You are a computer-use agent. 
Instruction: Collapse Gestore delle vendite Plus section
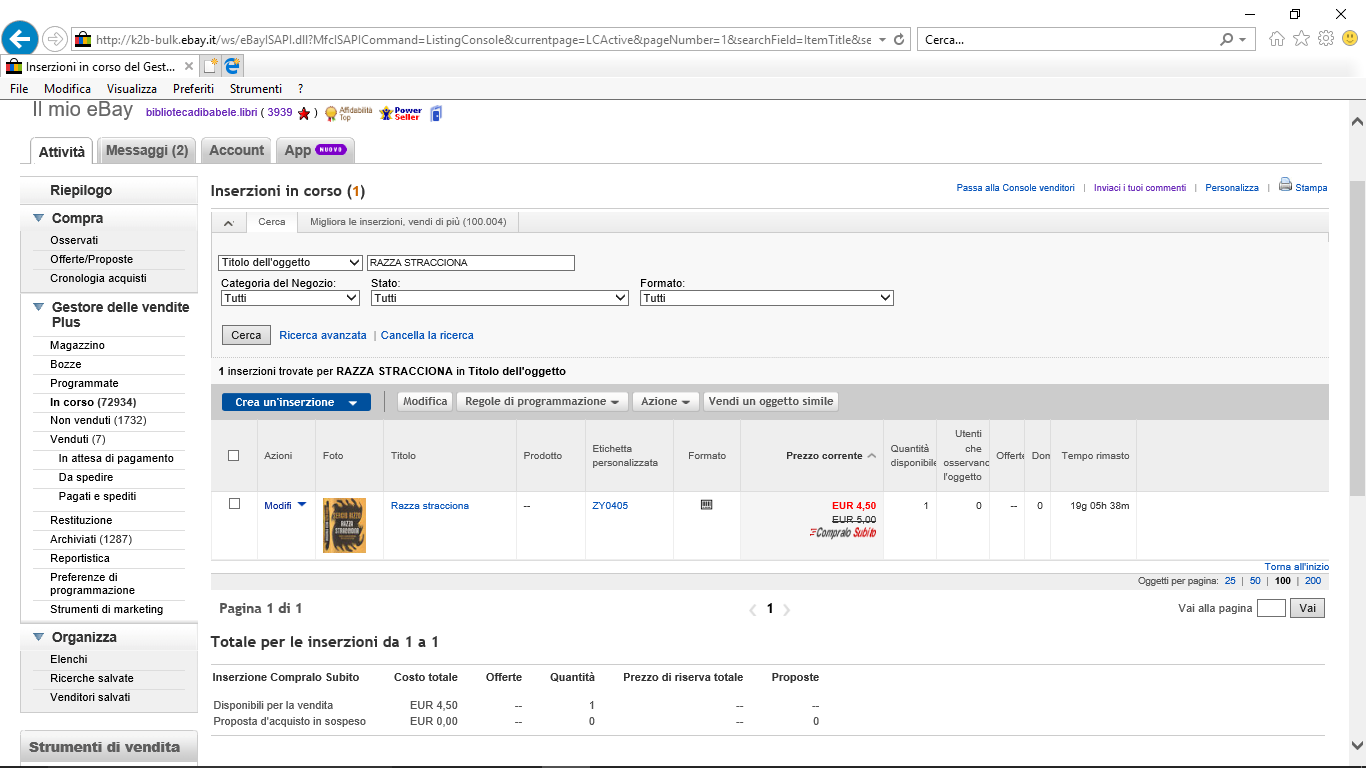pyautogui.click(x=38, y=307)
